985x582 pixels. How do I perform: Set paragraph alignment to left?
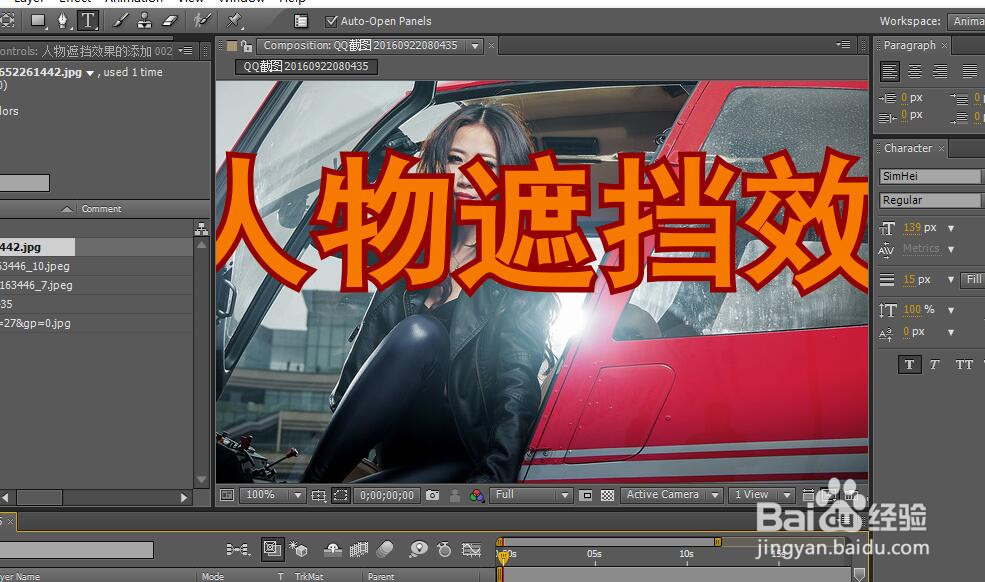890,72
